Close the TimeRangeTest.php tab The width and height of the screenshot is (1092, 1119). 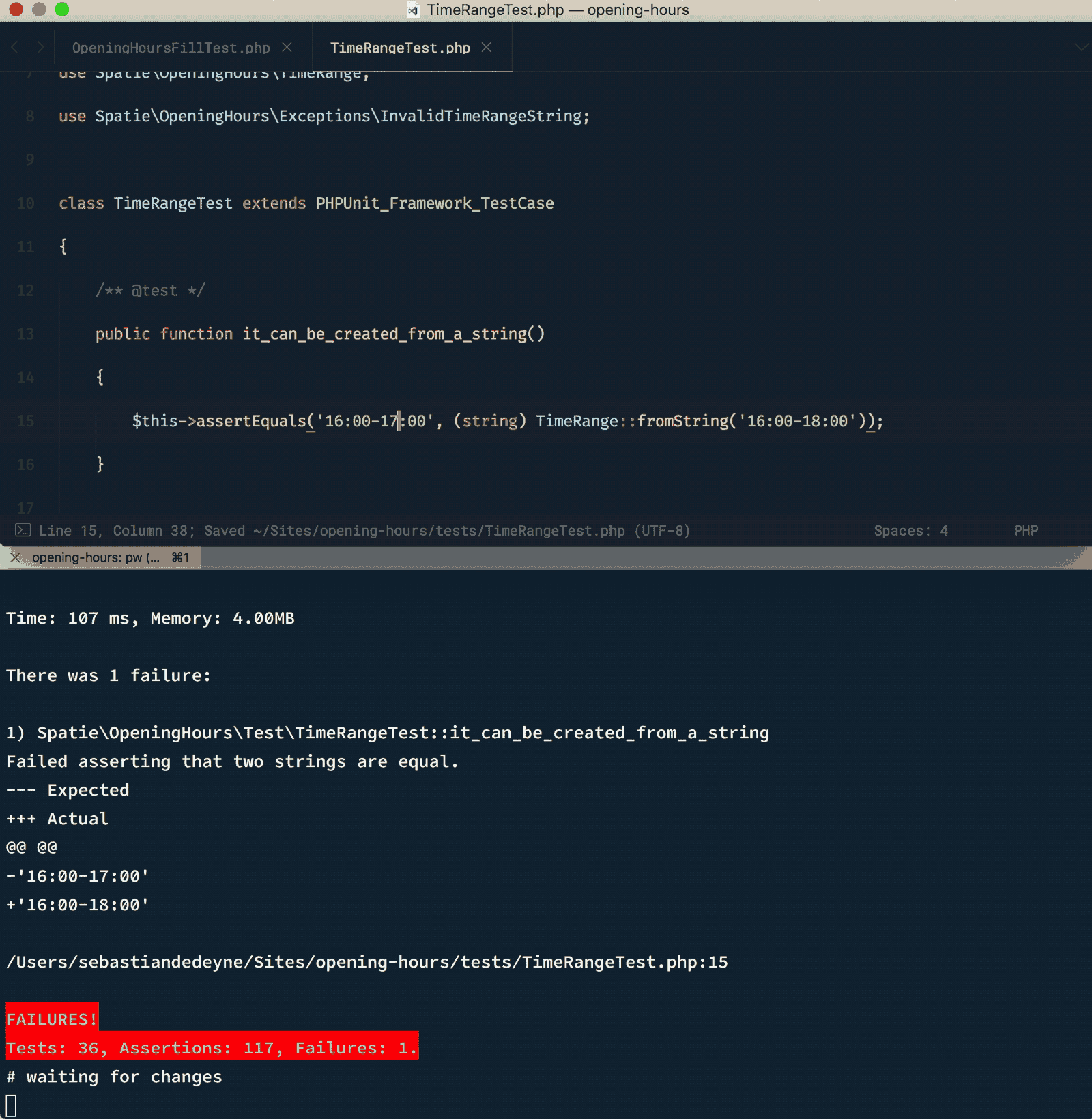coord(487,47)
